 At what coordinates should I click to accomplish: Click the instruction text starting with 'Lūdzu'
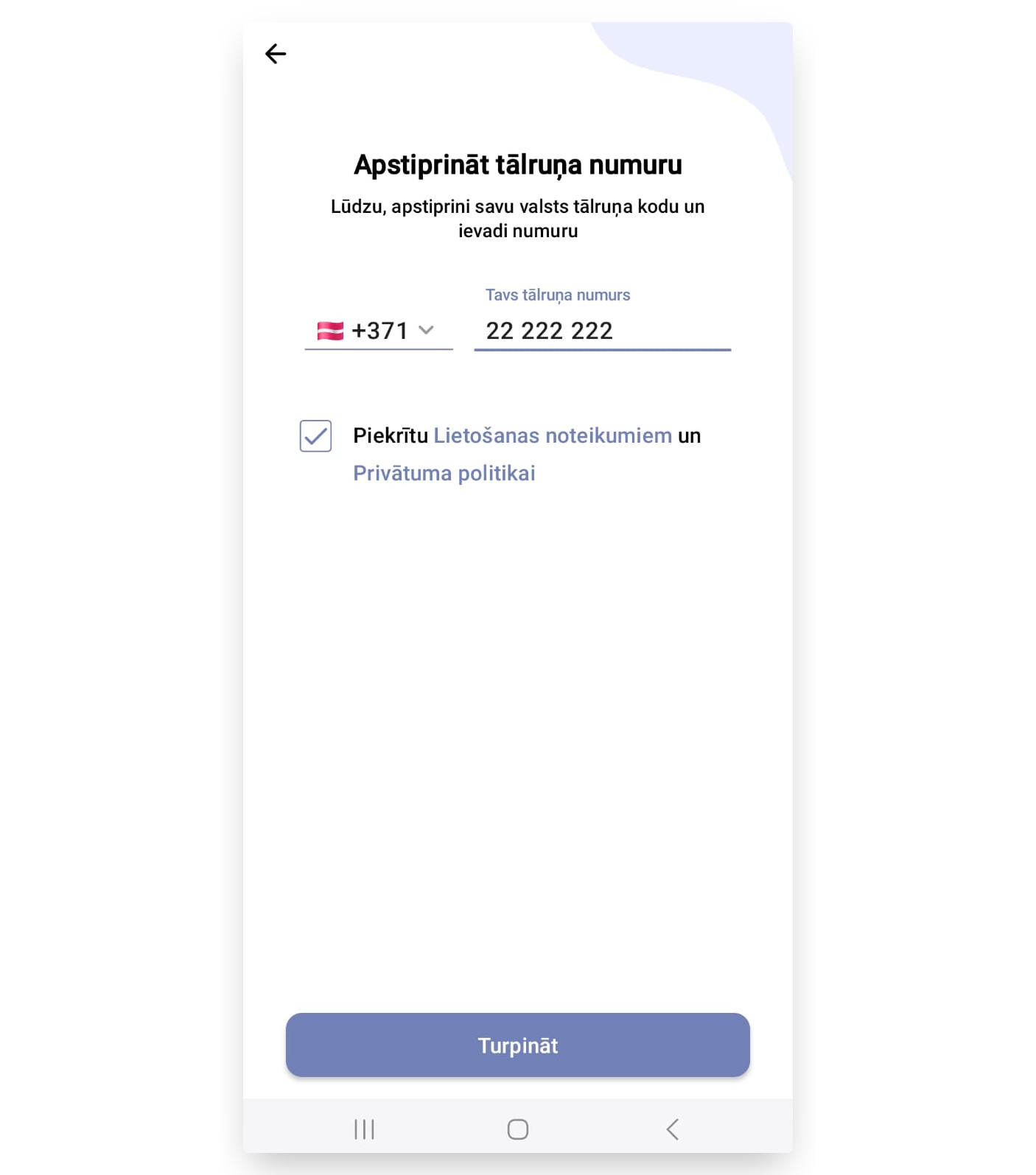point(518,218)
